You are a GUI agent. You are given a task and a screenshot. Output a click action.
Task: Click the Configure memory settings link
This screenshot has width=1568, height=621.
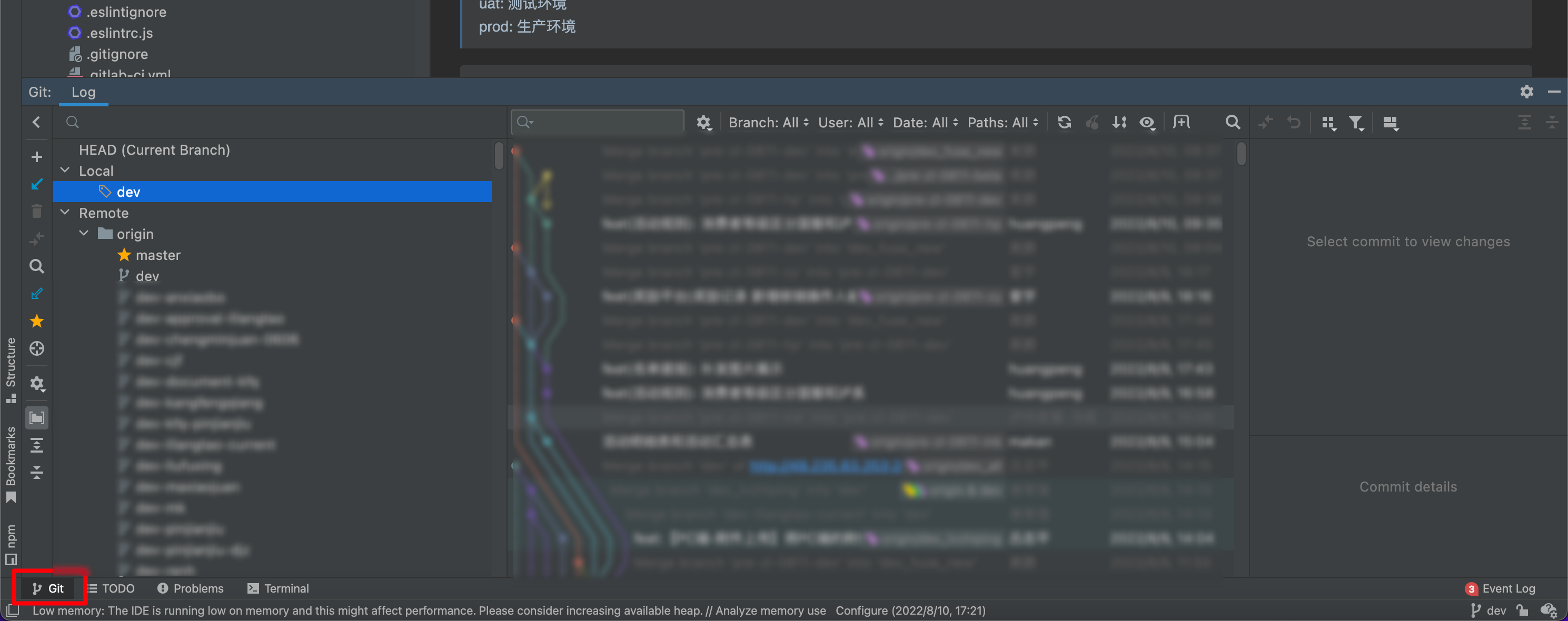coord(861,610)
